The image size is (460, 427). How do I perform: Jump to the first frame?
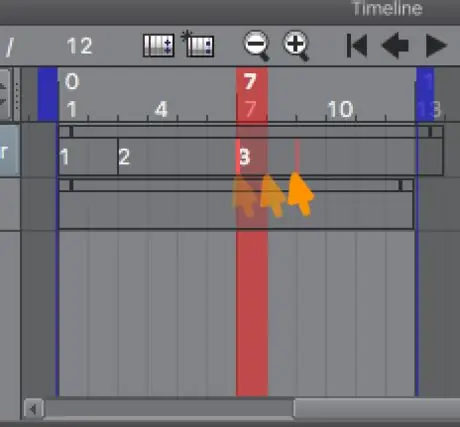coord(357,46)
